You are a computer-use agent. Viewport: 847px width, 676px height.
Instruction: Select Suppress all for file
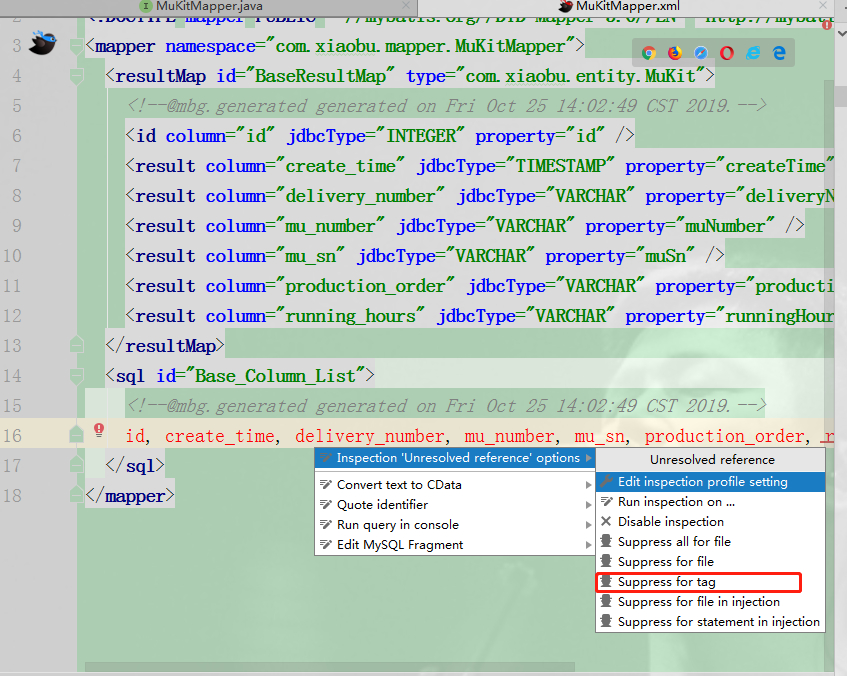click(710, 541)
